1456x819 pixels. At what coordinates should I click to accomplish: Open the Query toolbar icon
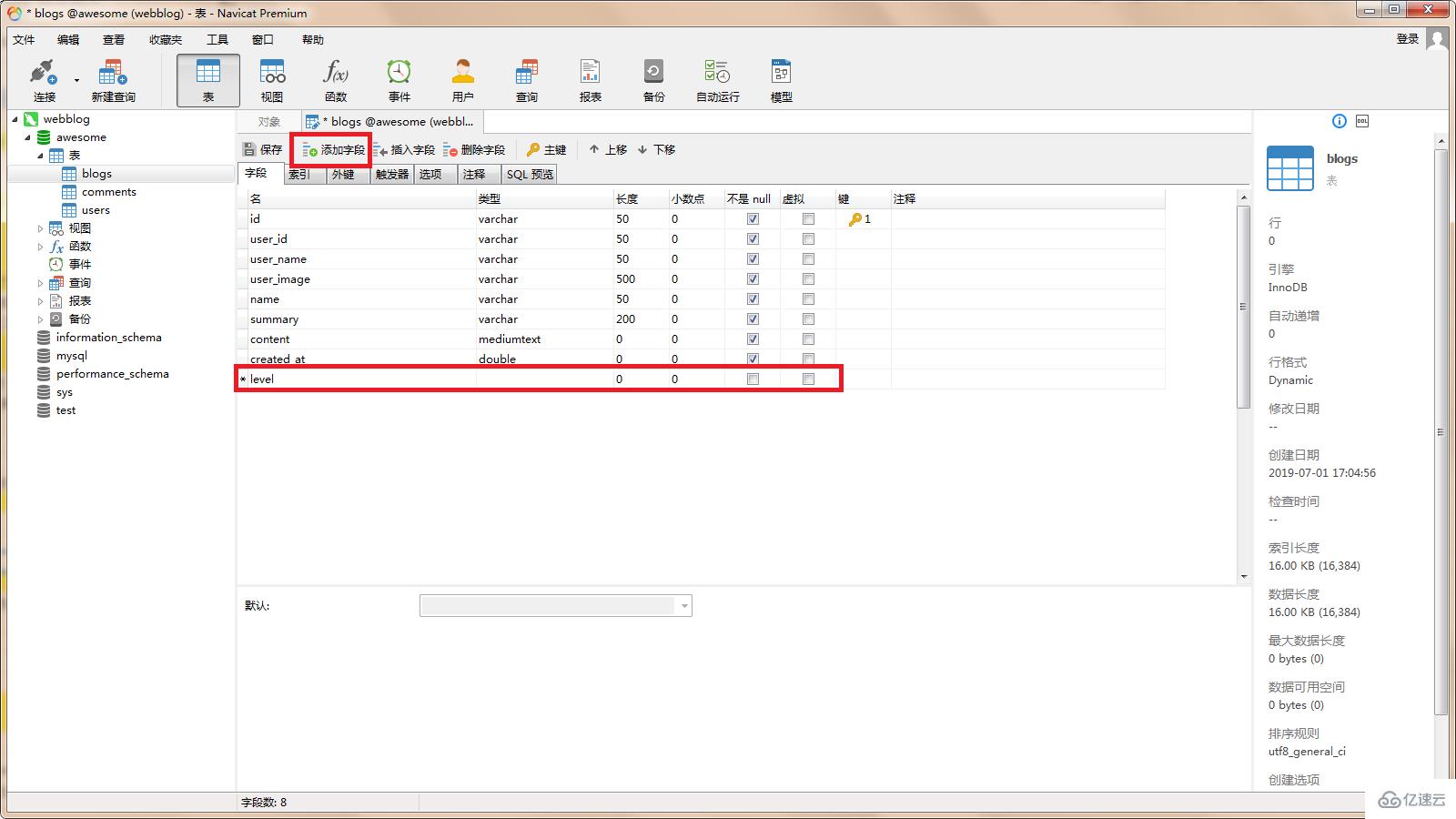[527, 80]
